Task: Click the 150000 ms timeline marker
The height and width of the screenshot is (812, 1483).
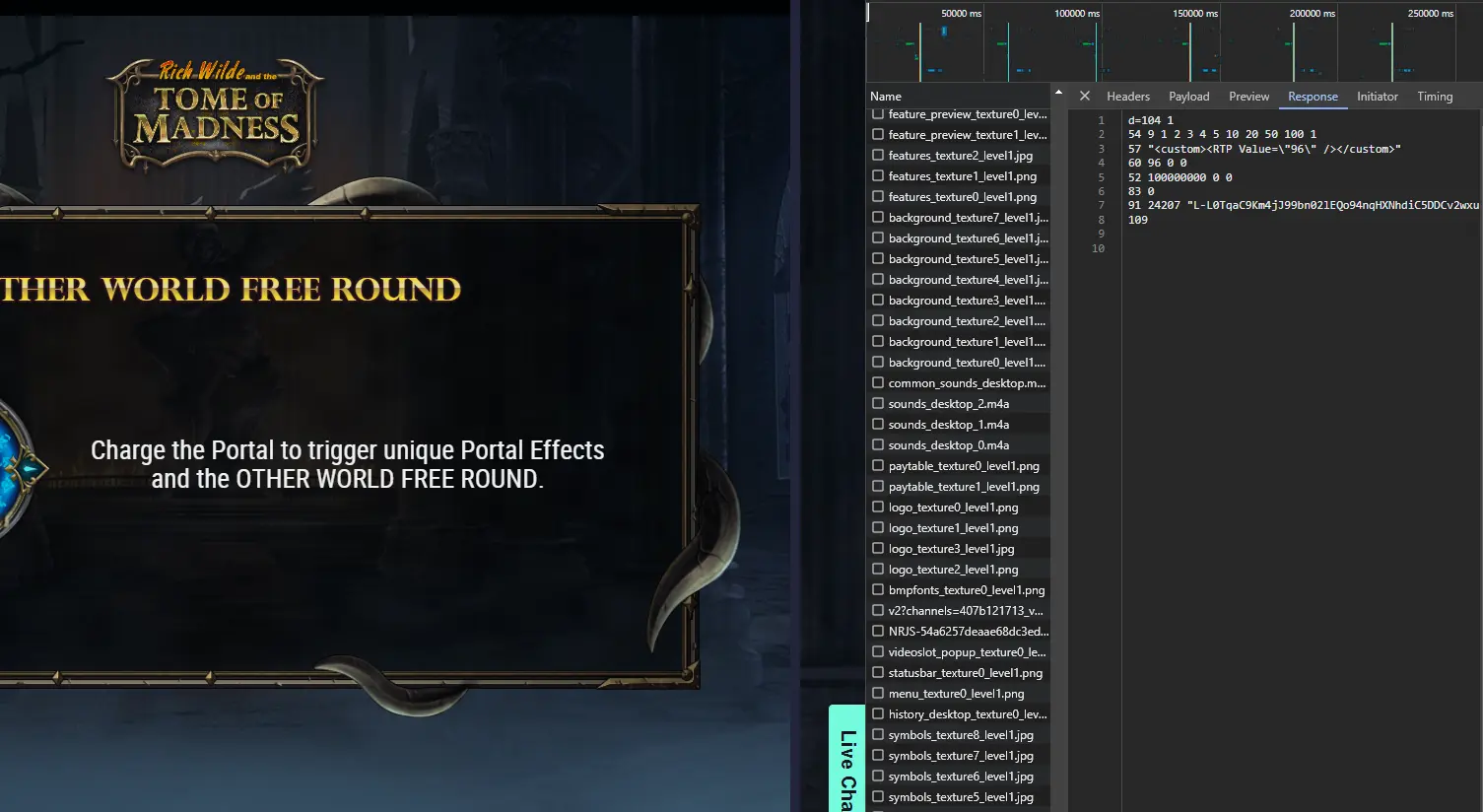Action: coord(1194,13)
